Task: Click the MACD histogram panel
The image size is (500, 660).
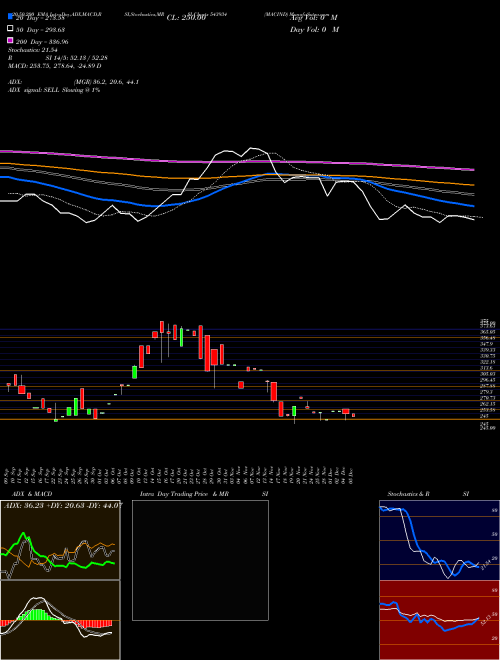Action: [60, 620]
